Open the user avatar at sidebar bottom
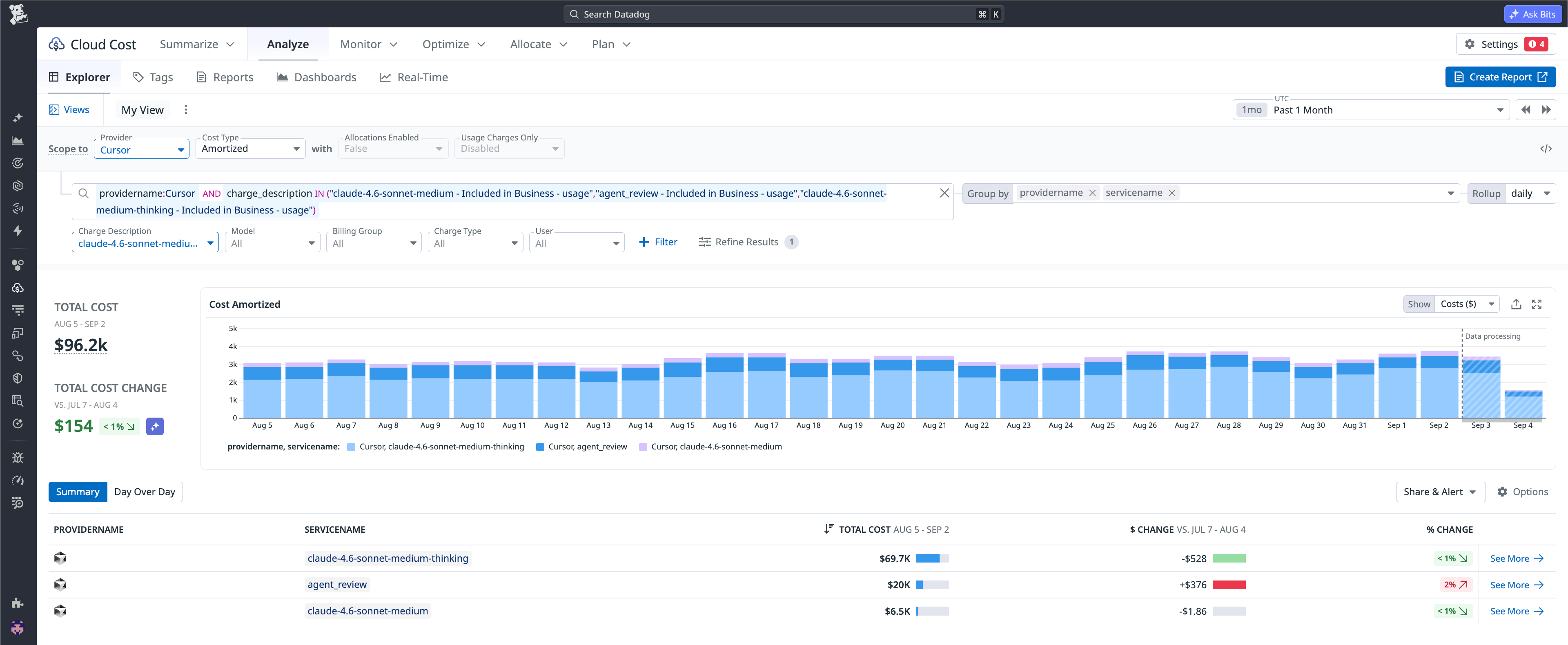 point(18,627)
